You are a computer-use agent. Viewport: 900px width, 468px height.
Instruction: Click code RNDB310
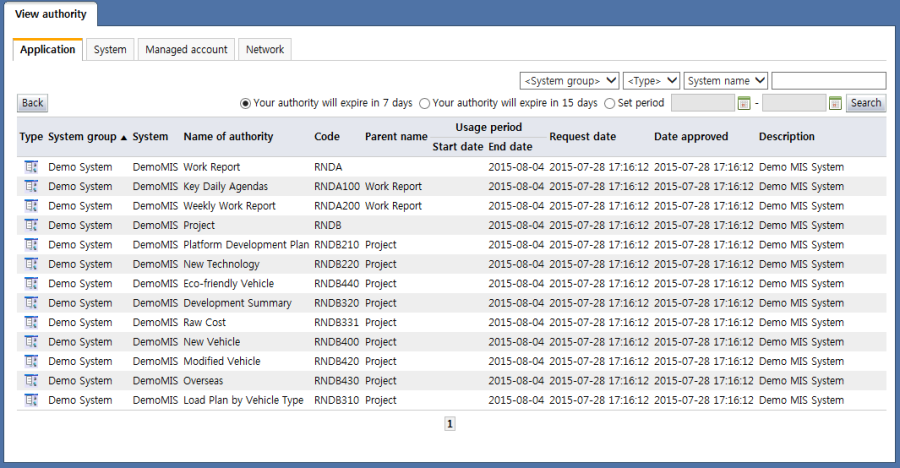coord(336,400)
